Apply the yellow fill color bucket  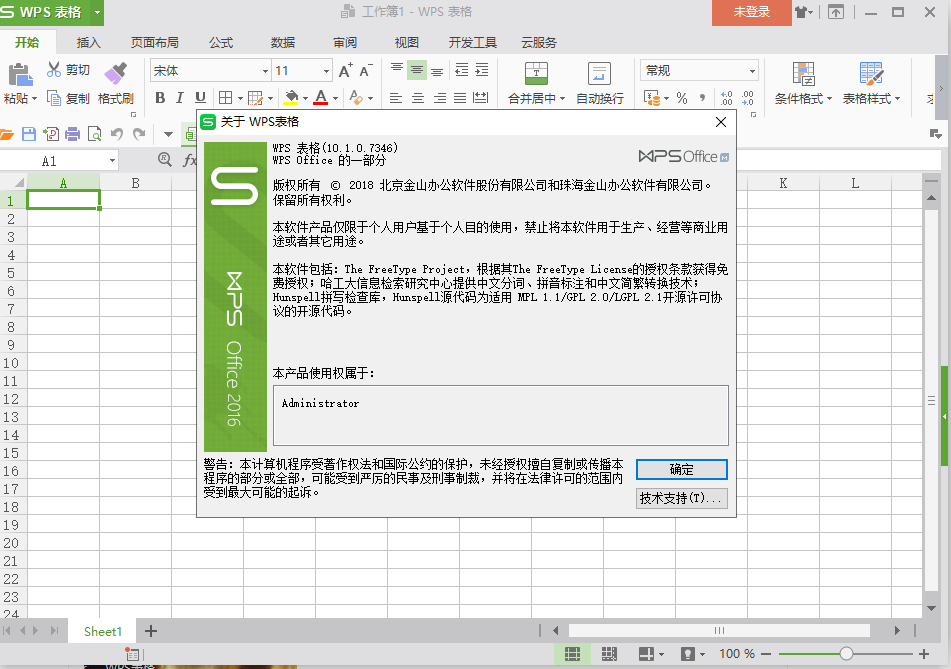click(x=292, y=98)
